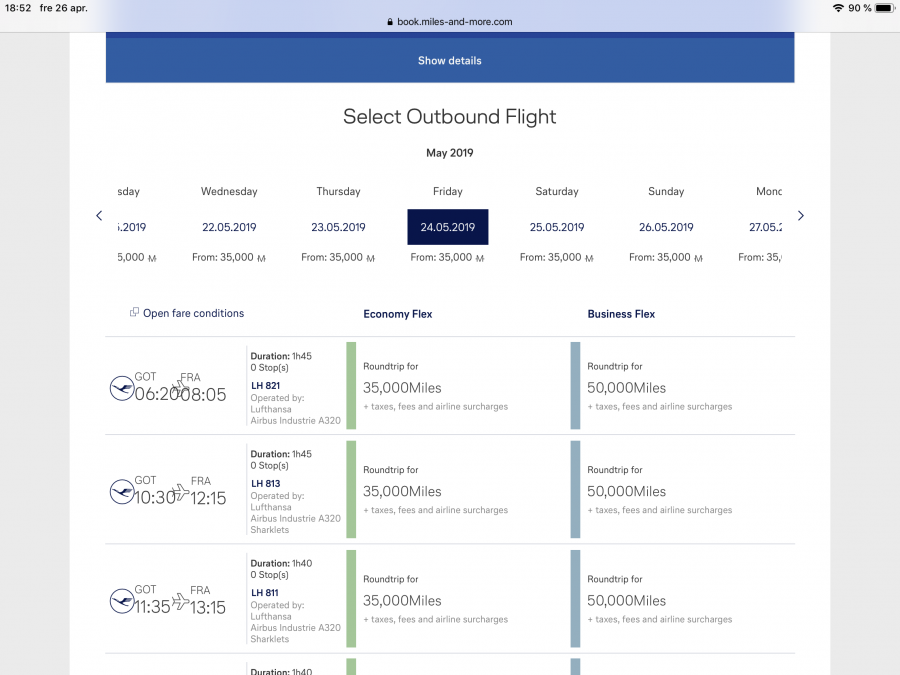
Task: Open fare conditions link
Action: click(193, 313)
